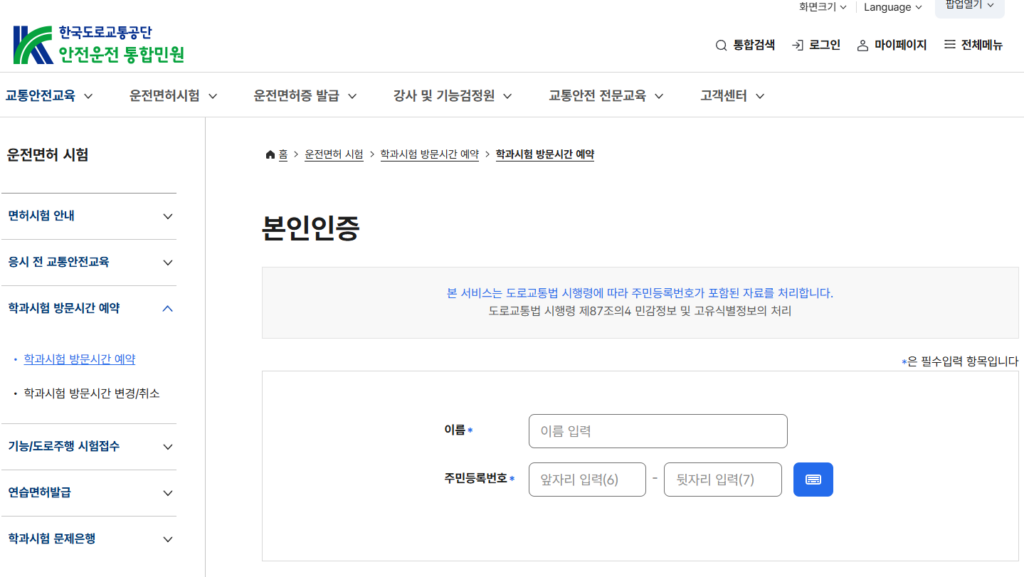Select 학과시험 방문시간 변경/취소 sidebar item
1024x577 pixels.
pyautogui.click(x=91, y=394)
